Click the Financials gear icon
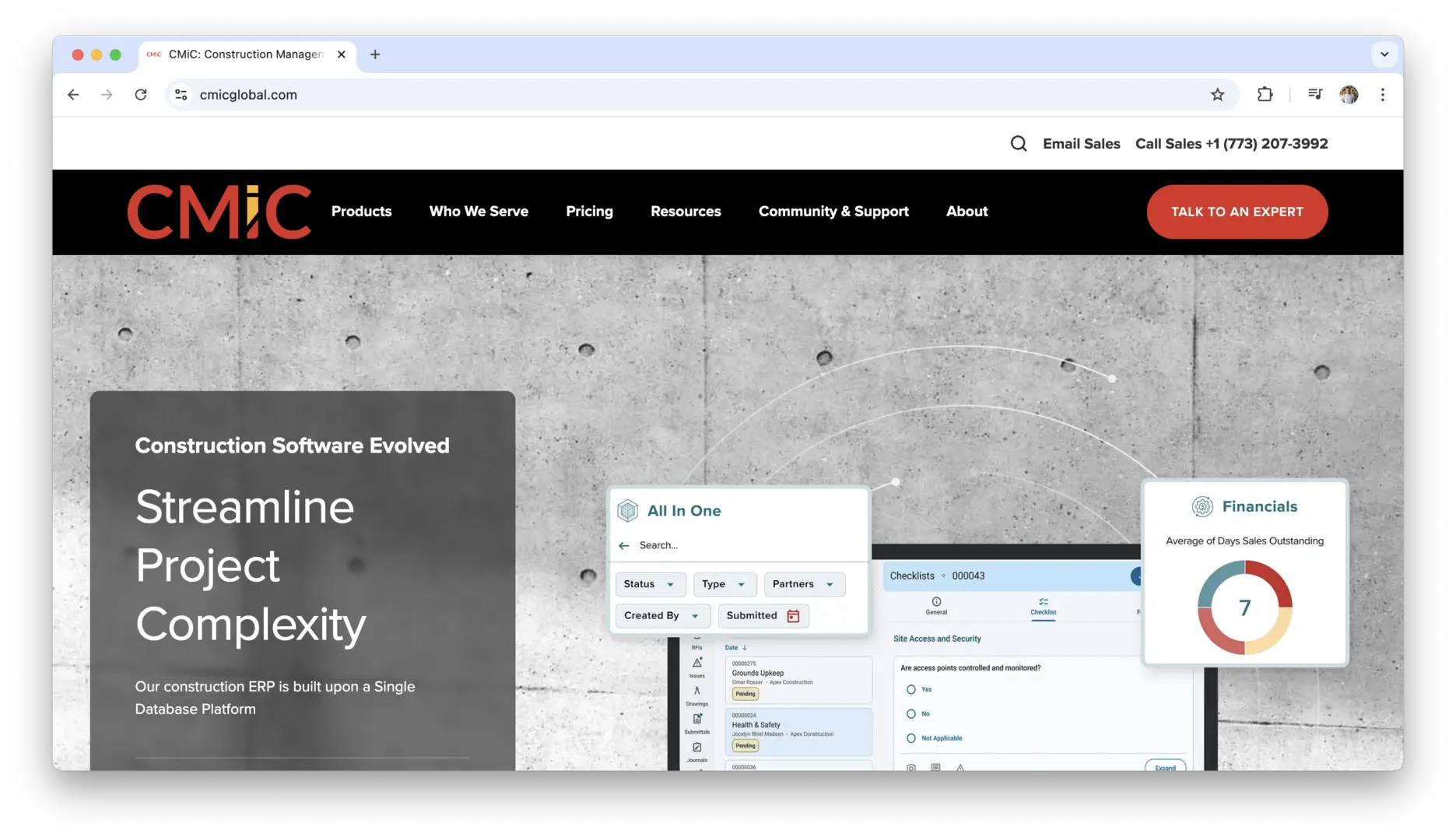 1202,507
